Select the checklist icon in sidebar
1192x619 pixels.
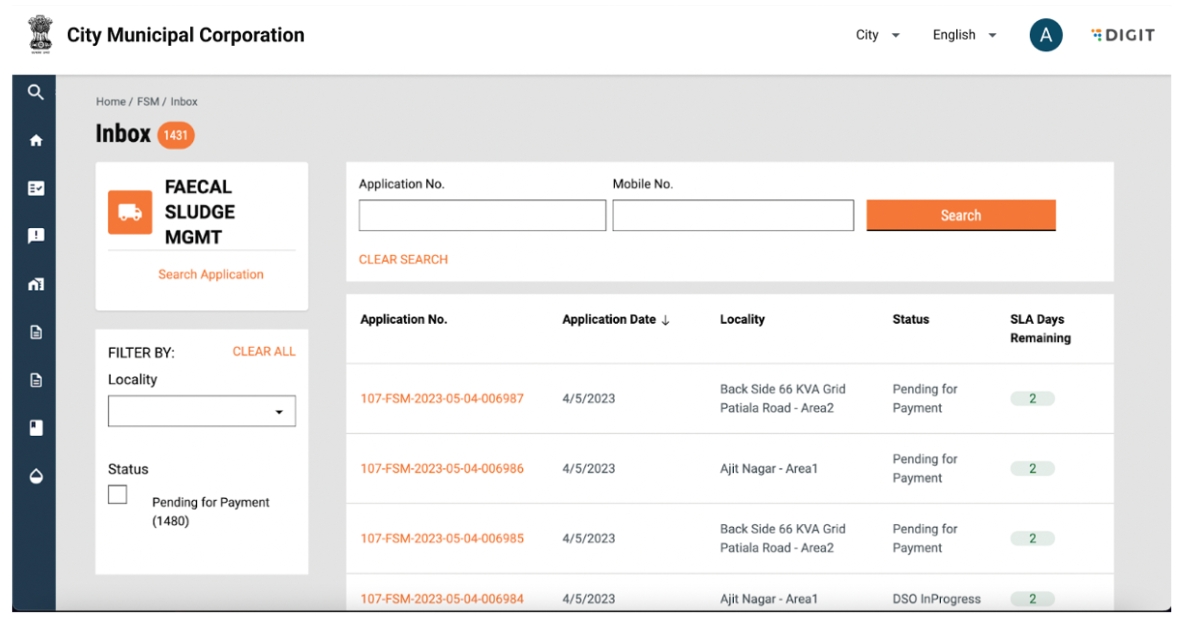pyautogui.click(x=36, y=188)
